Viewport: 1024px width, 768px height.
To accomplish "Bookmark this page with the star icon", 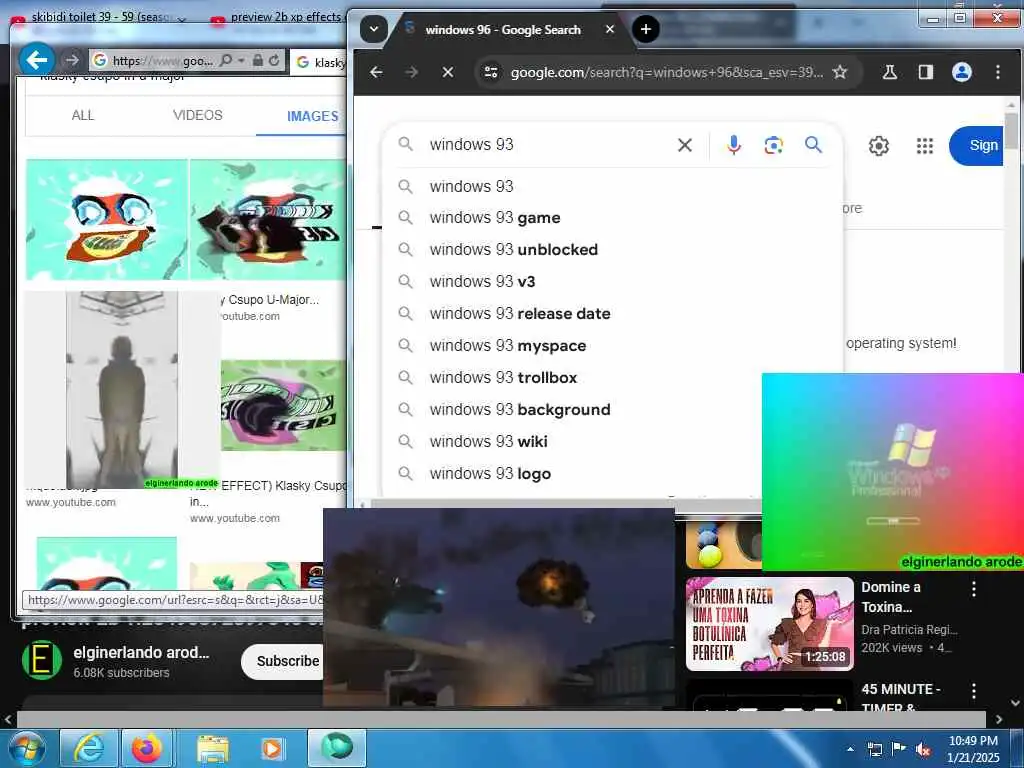I will tap(840, 72).
